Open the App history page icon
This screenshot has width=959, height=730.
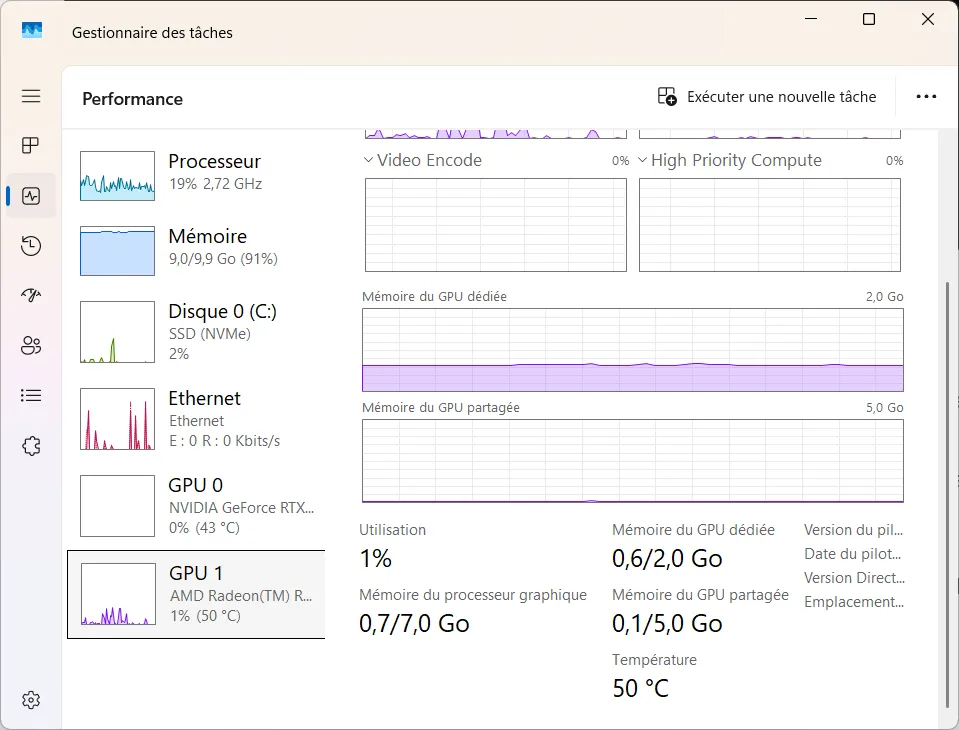31,246
